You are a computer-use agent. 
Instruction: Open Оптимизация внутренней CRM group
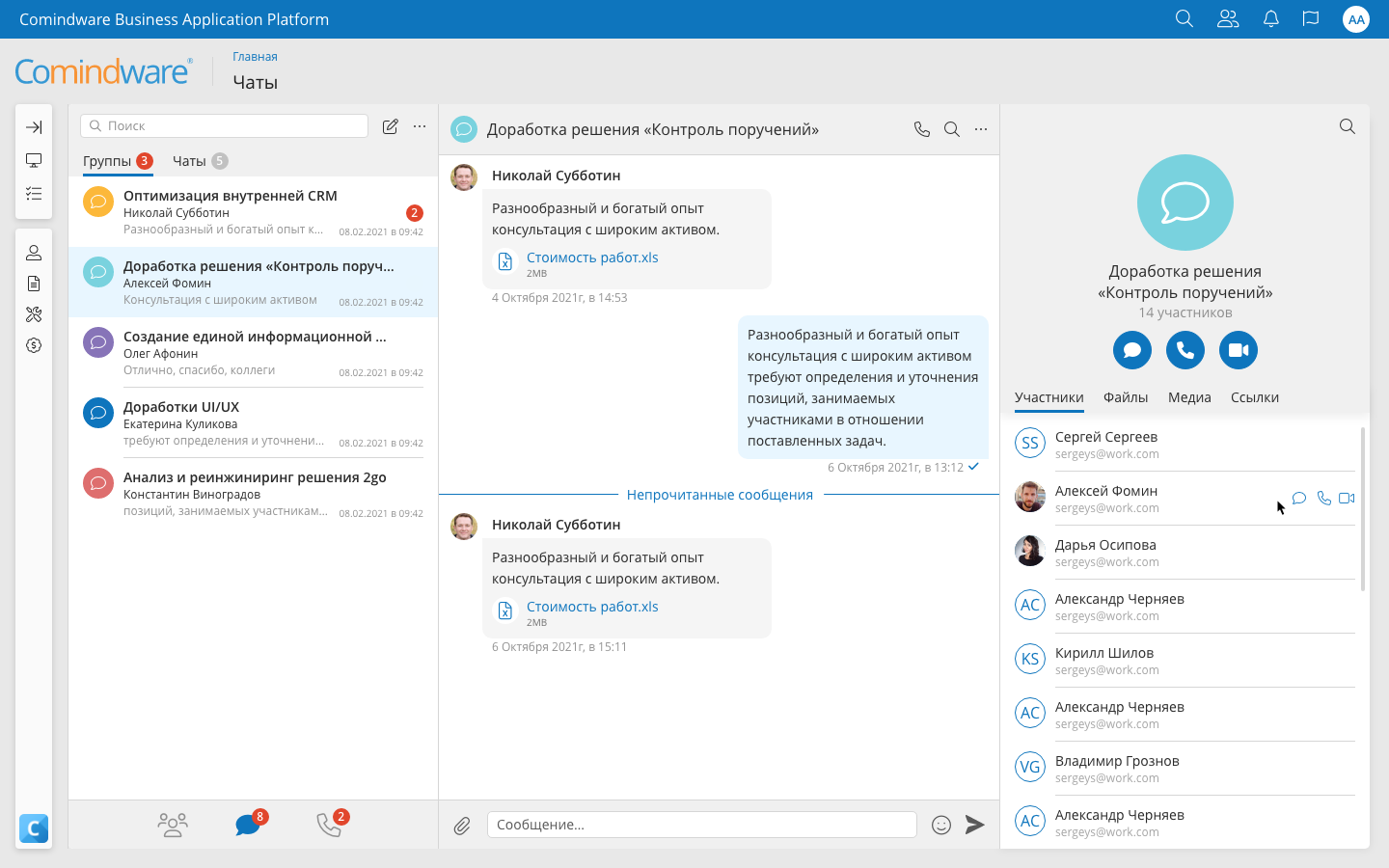[x=253, y=211]
